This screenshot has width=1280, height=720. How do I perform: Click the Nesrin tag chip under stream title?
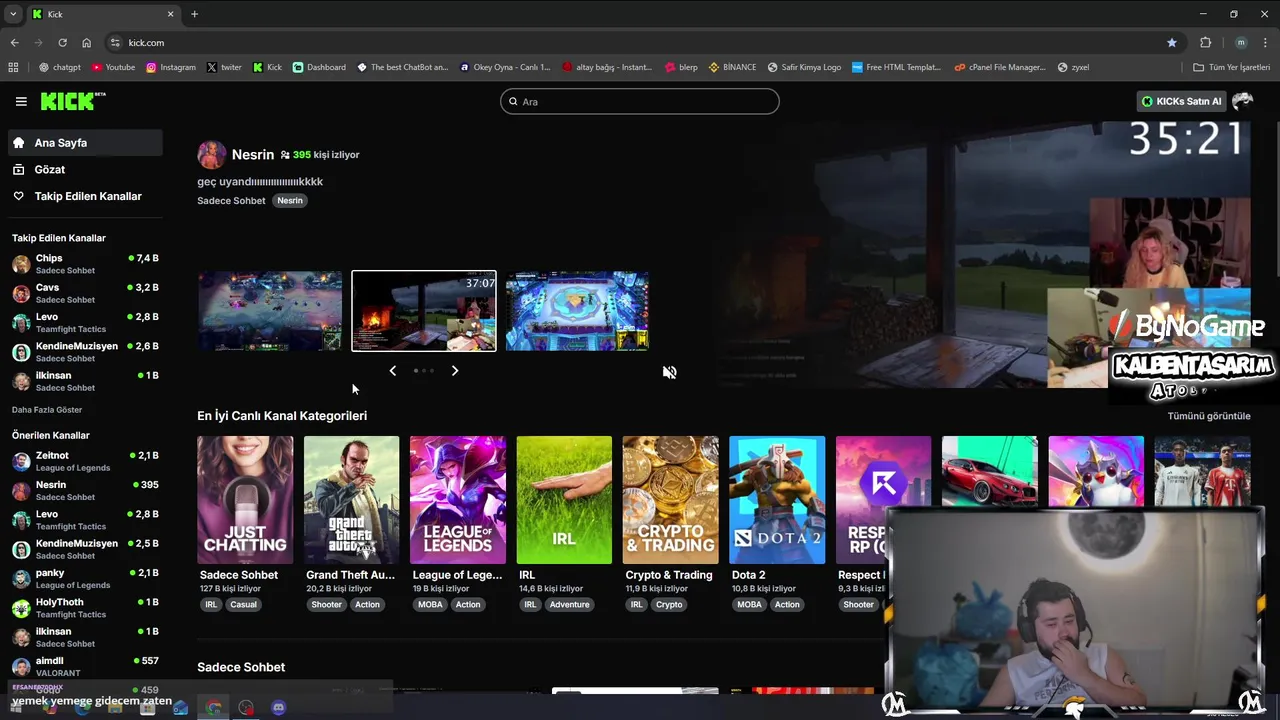point(290,200)
